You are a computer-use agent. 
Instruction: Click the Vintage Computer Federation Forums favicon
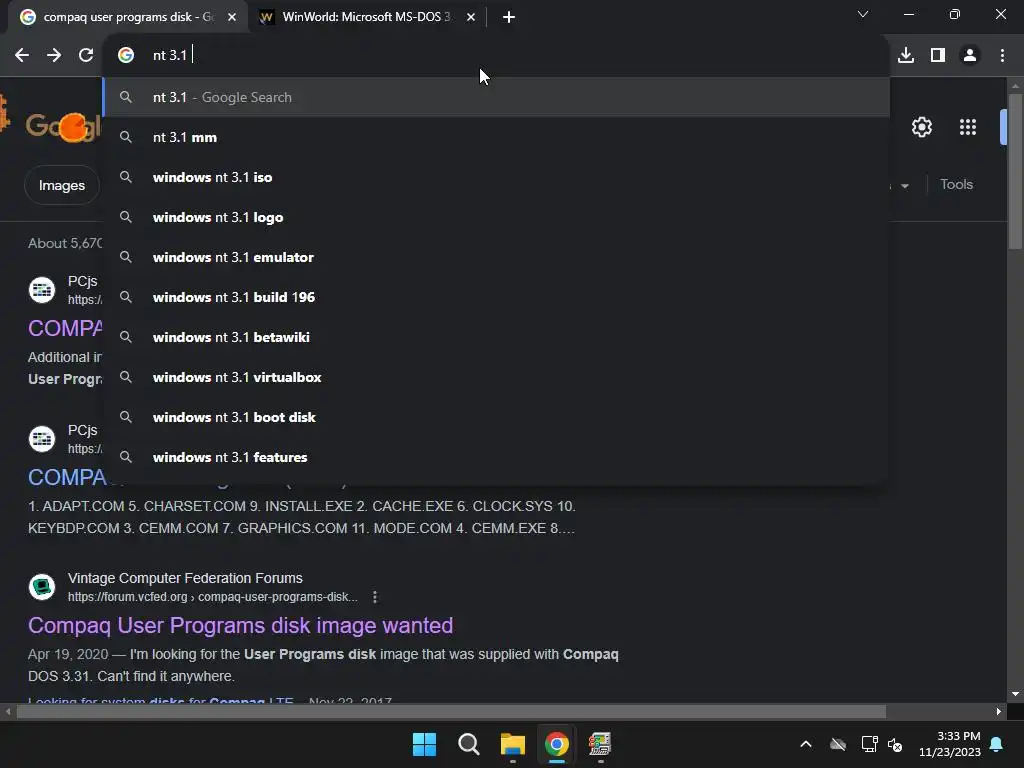pyautogui.click(x=42, y=586)
